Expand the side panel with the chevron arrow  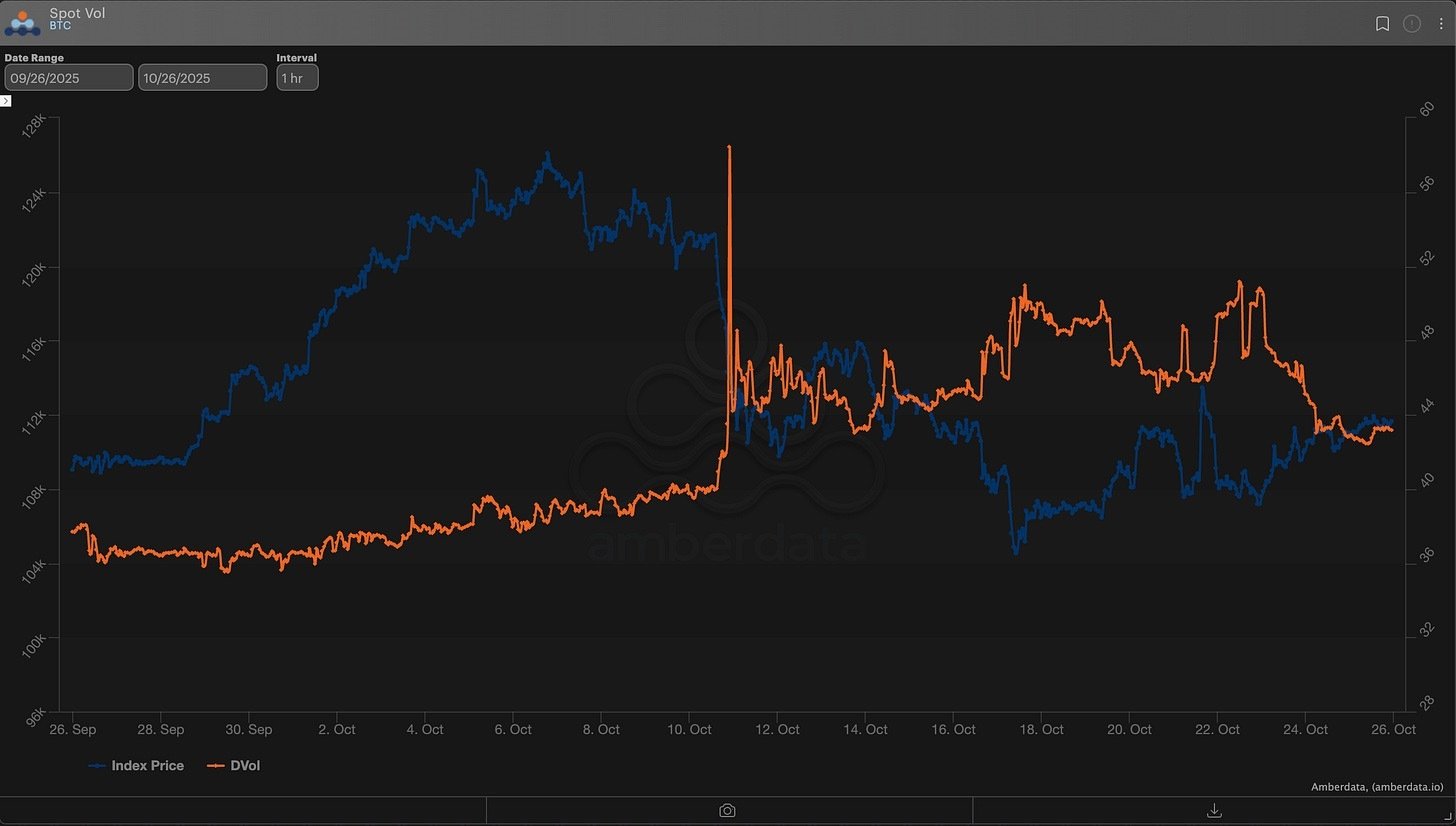click(6, 101)
